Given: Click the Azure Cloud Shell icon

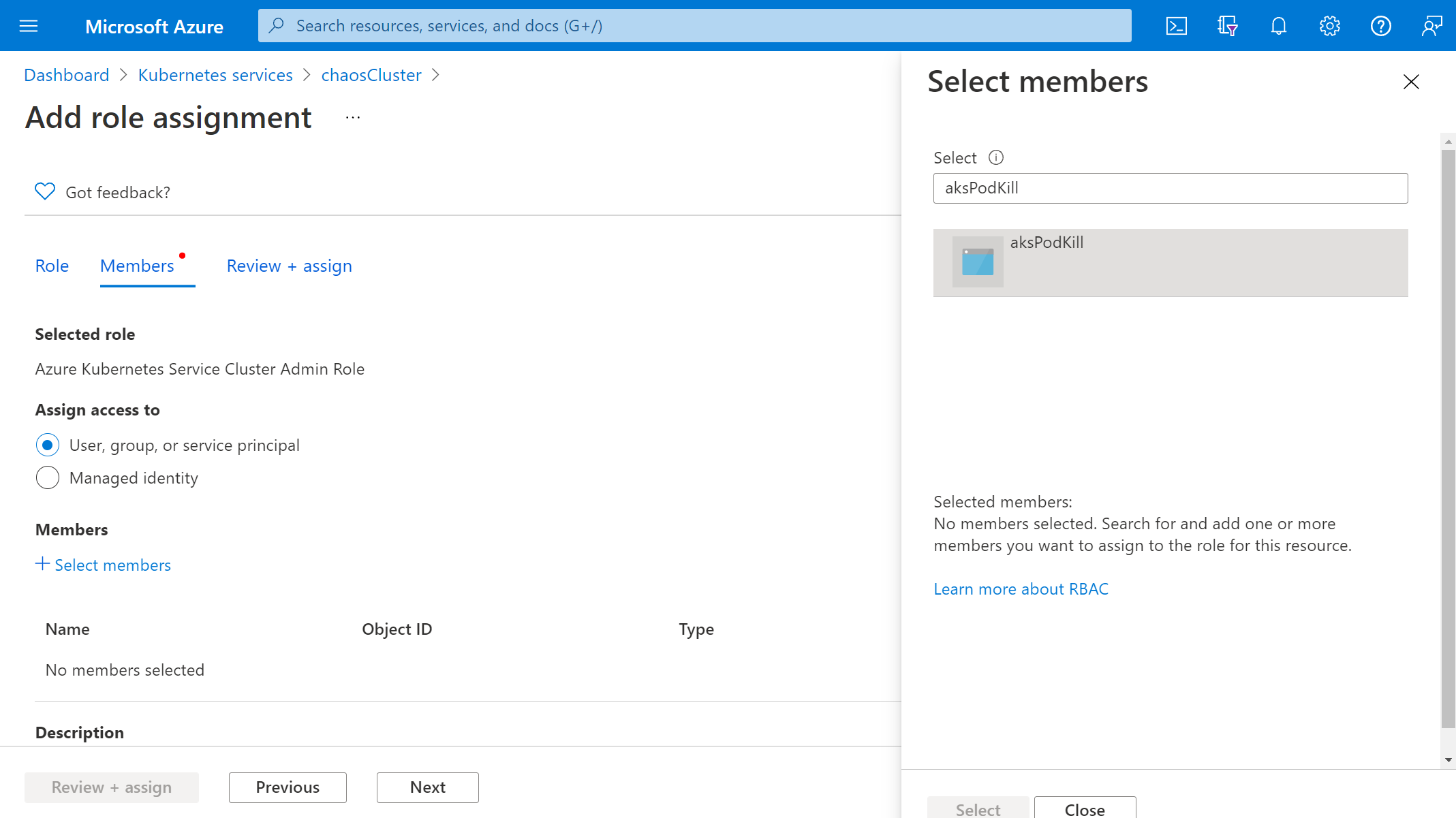Looking at the screenshot, I should 1177,25.
